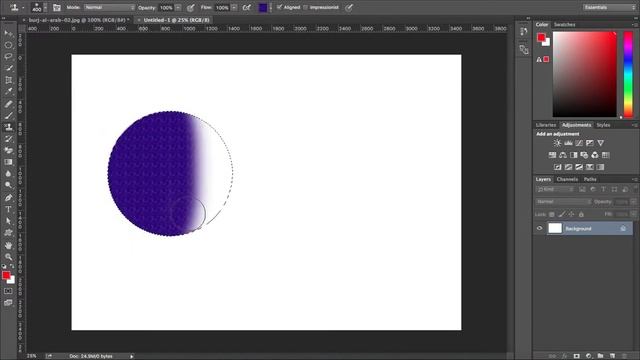Switch to the burj-al-arab-02.jpg document tab
Image resolution: width=640 pixels, height=360 pixels.
pyautogui.click(x=77, y=20)
